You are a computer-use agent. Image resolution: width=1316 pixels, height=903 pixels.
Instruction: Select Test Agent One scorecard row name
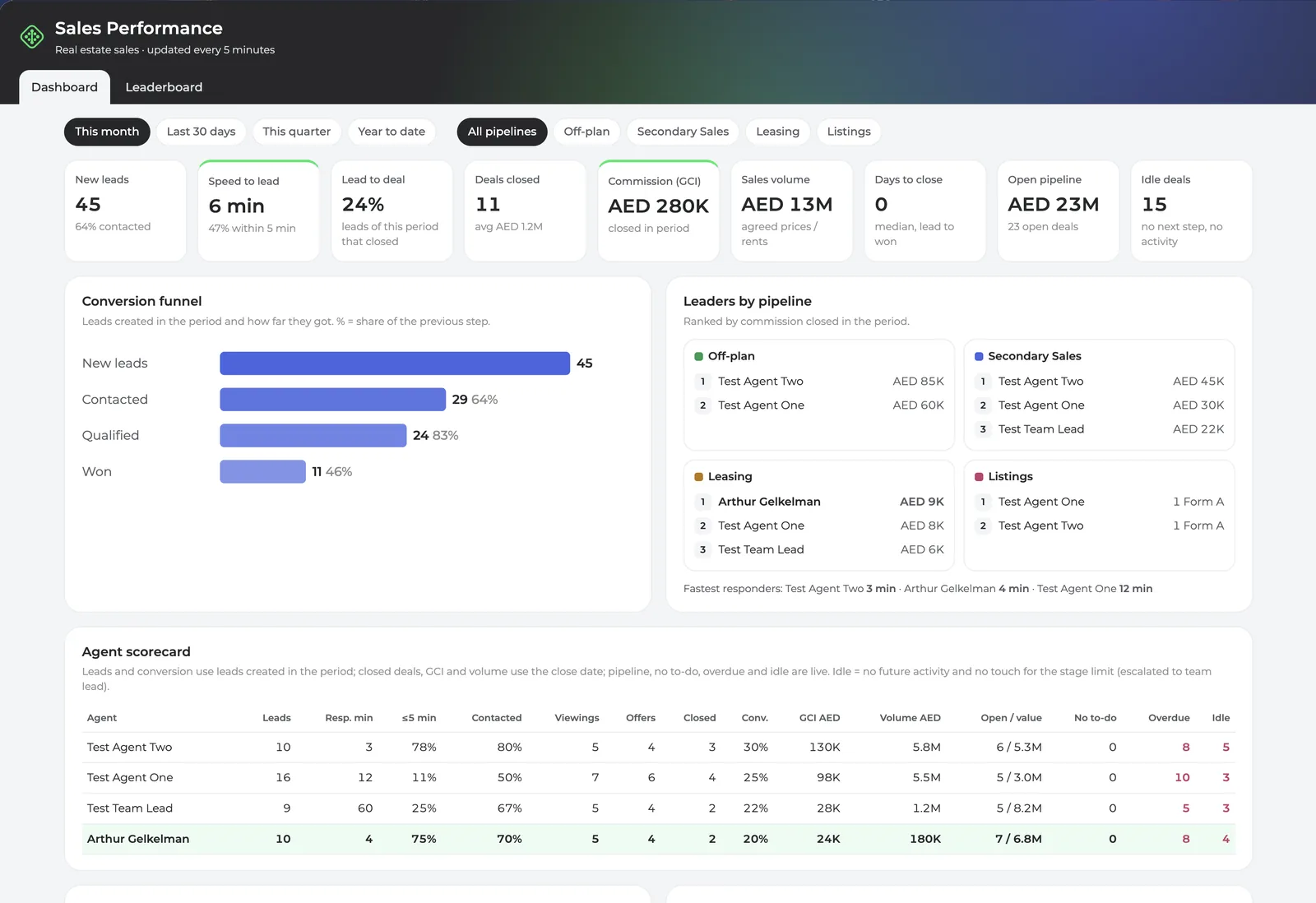pos(130,778)
